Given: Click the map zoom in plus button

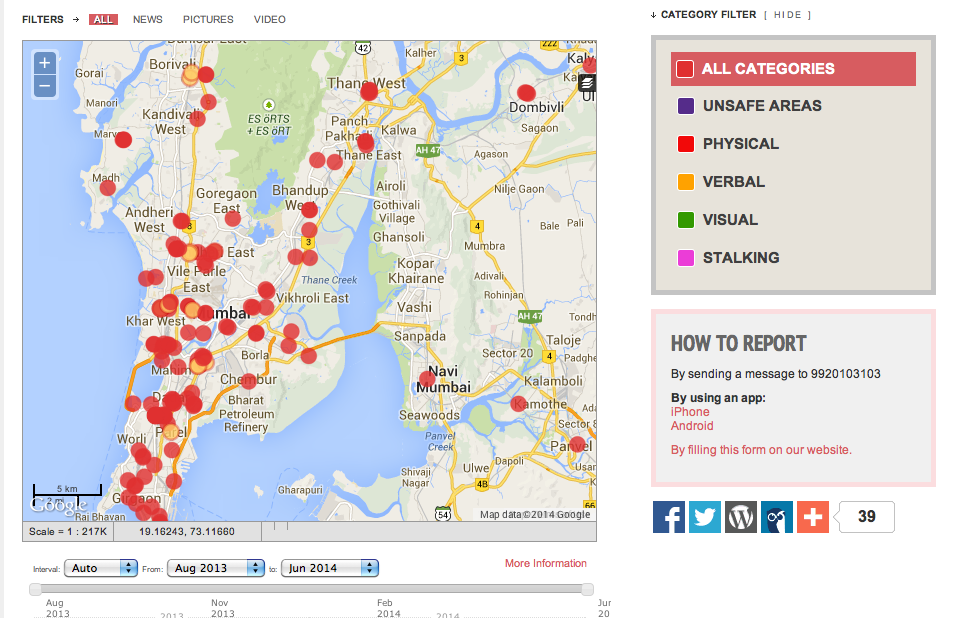Looking at the screenshot, I should pyautogui.click(x=44, y=62).
